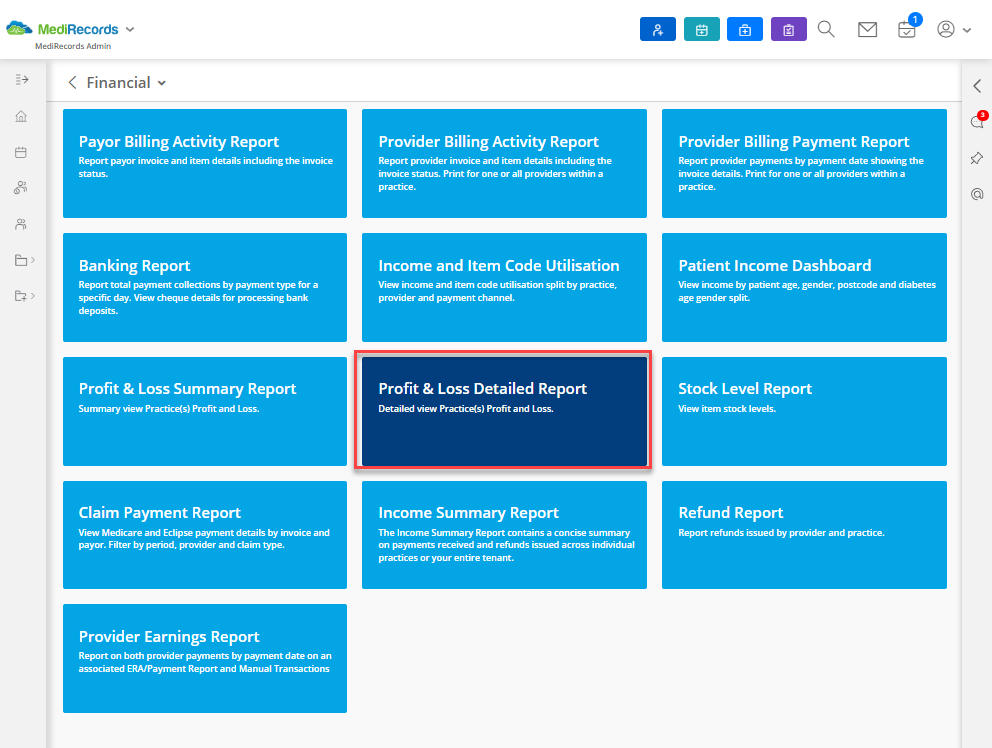Open Provider Billing Activity Report tile
Image resolution: width=992 pixels, height=748 pixels.
[x=504, y=163]
